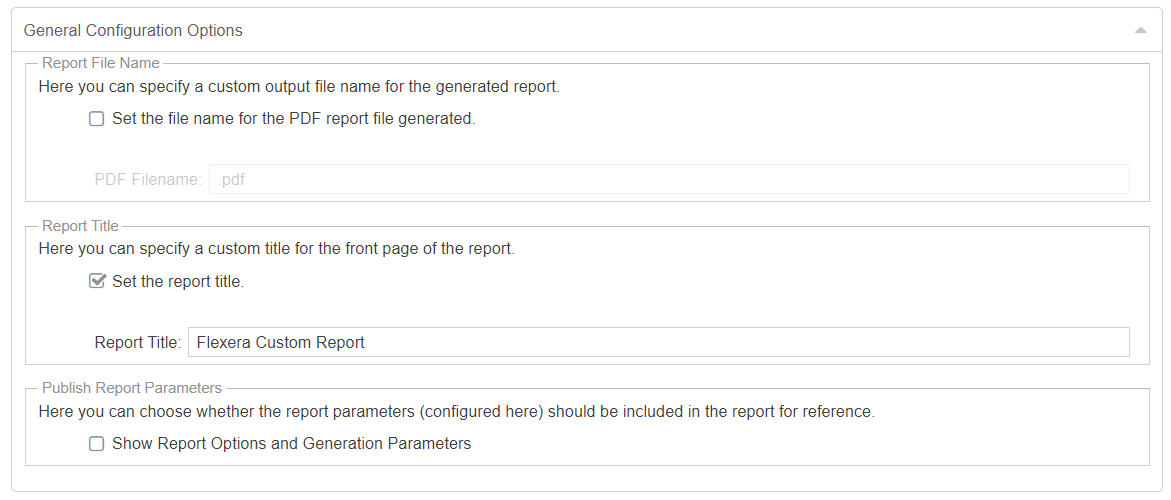
Task: Click the front page custom title description
Action: click(x=276, y=249)
